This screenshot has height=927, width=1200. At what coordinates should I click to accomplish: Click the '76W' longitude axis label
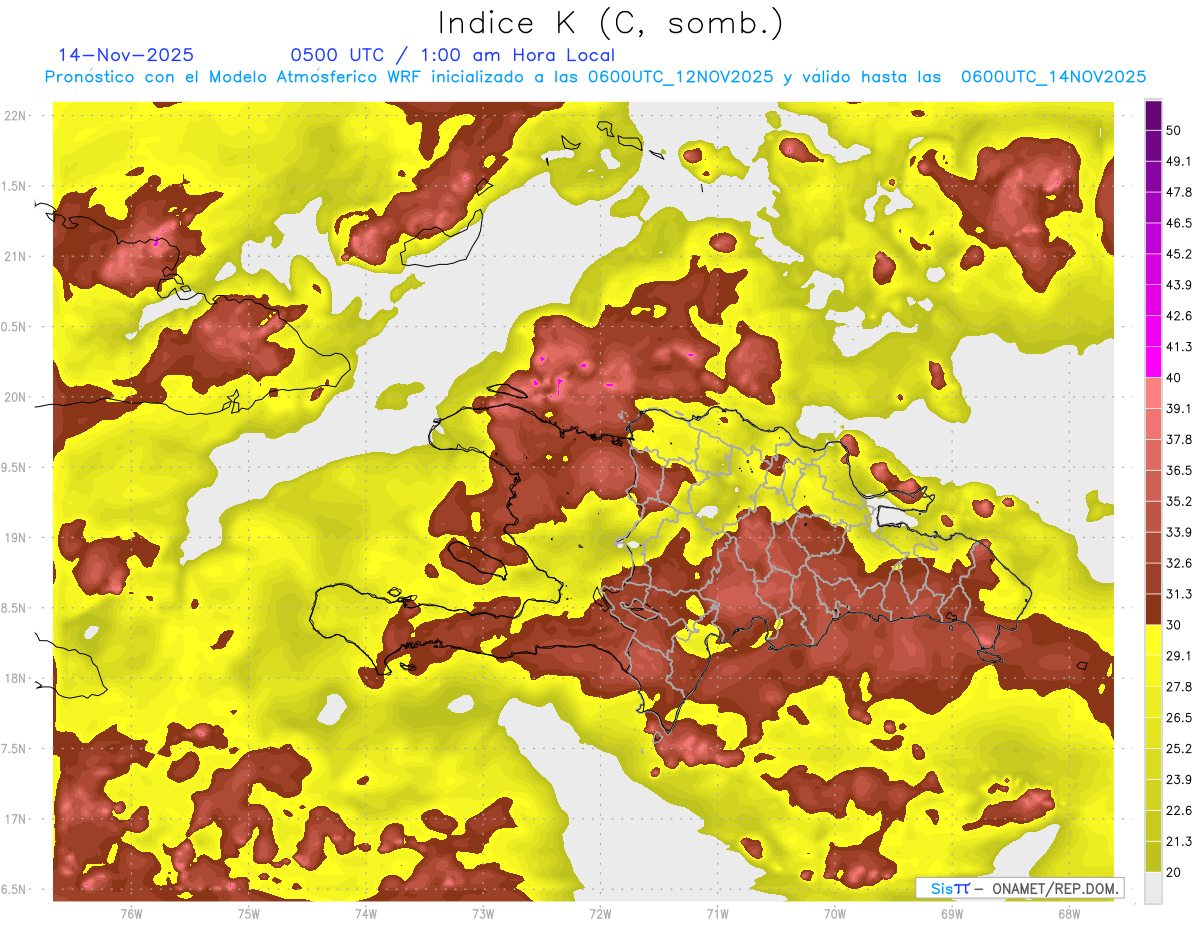pos(131,913)
